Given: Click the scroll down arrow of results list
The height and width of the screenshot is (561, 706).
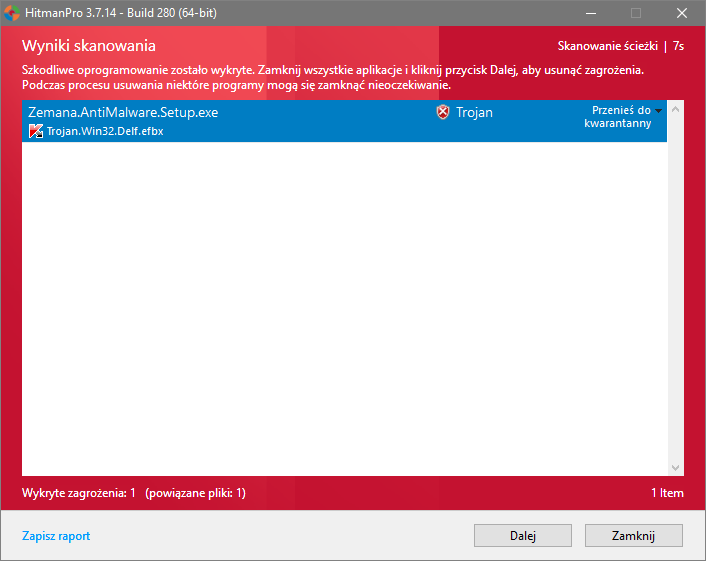Looking at the screenshot, I should point(675,467).
